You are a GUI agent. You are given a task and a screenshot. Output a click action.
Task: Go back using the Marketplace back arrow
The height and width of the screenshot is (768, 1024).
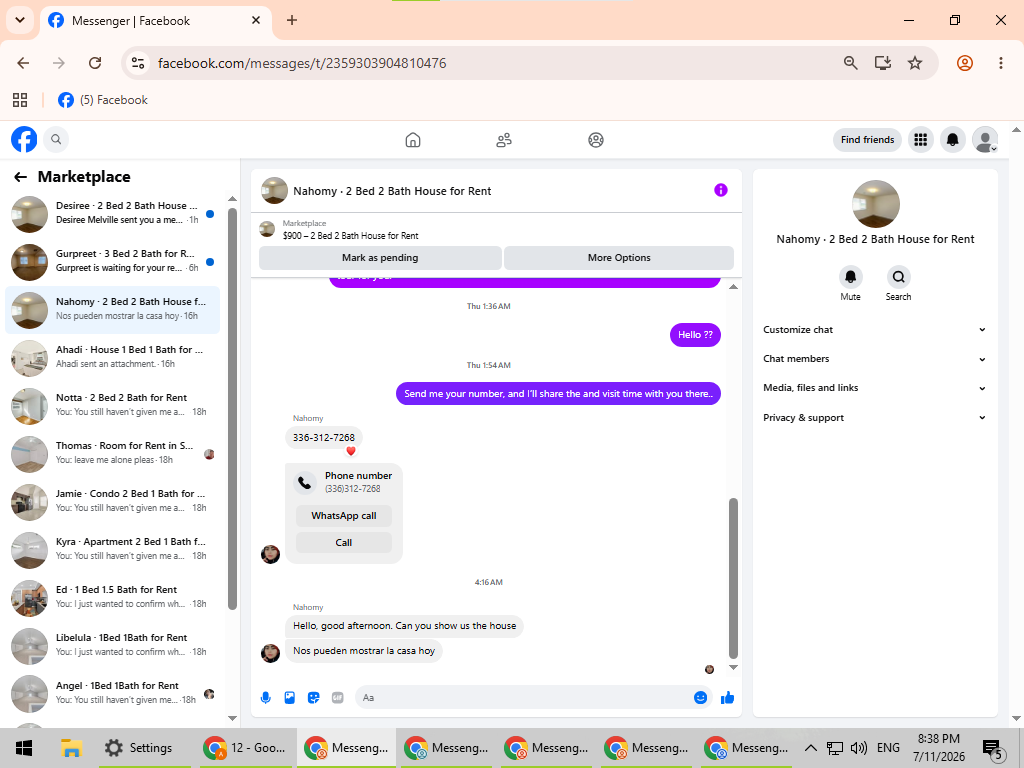coord(20,177)
